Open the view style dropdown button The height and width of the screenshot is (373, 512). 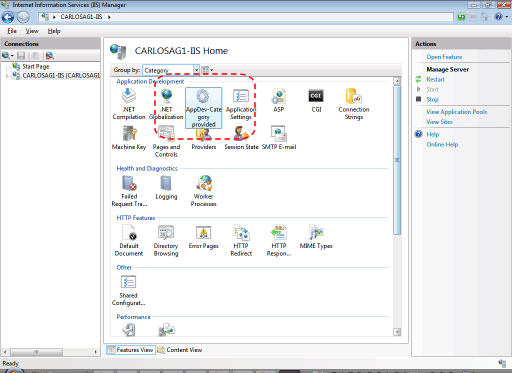click(207, 70)
